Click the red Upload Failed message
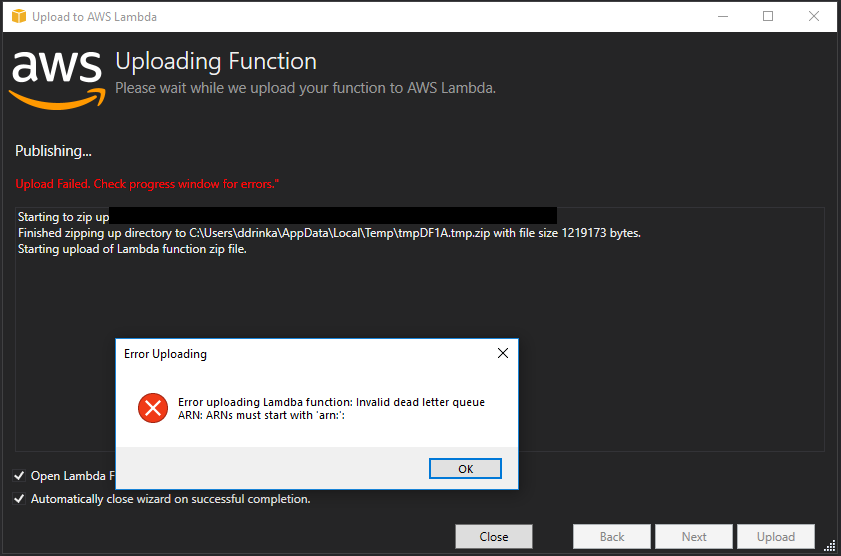The height and width of the screenshot is (556, 841). point(147,184)
